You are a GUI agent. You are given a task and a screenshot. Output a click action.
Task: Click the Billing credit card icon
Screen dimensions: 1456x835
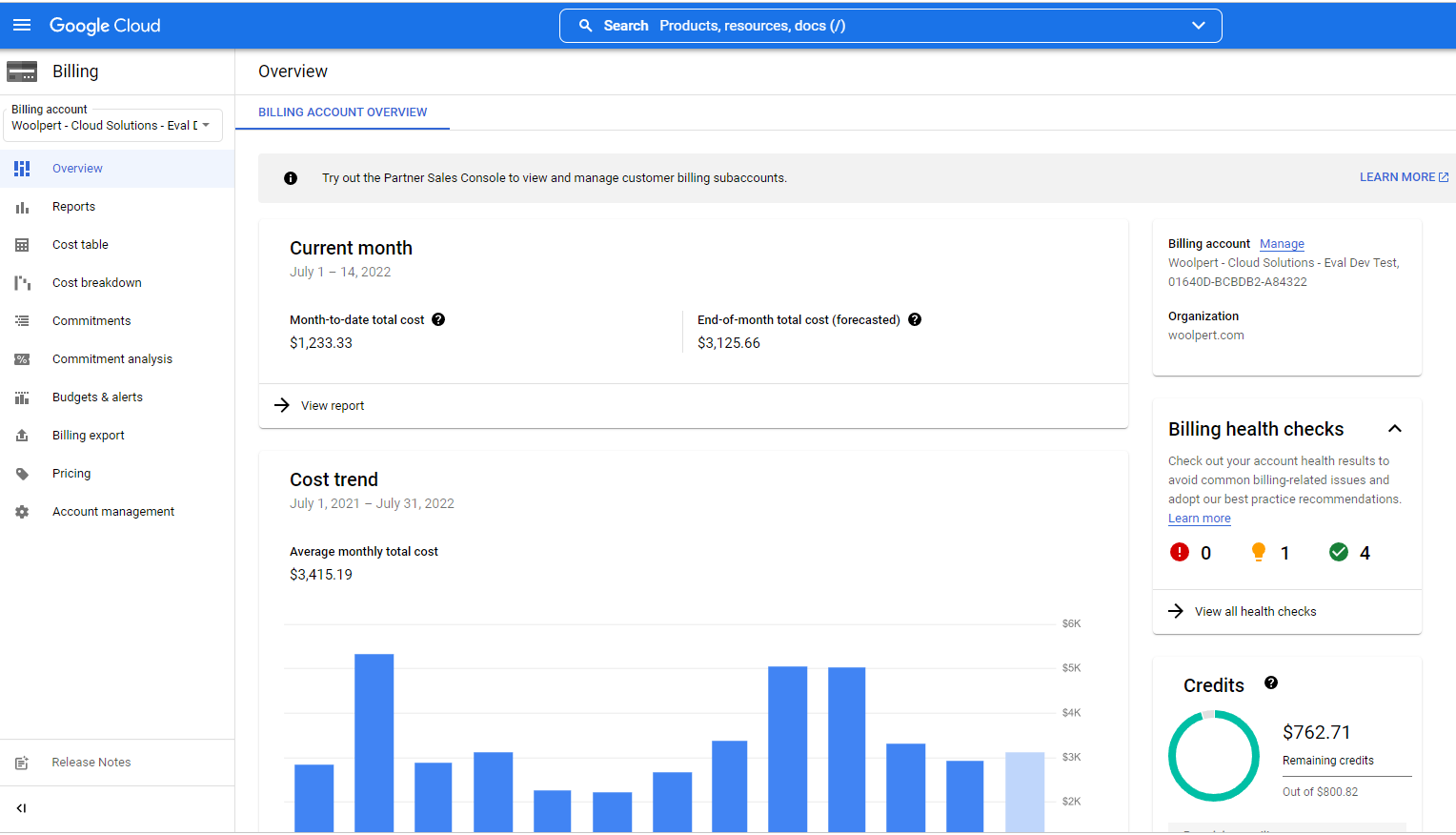tap(22, 71)
